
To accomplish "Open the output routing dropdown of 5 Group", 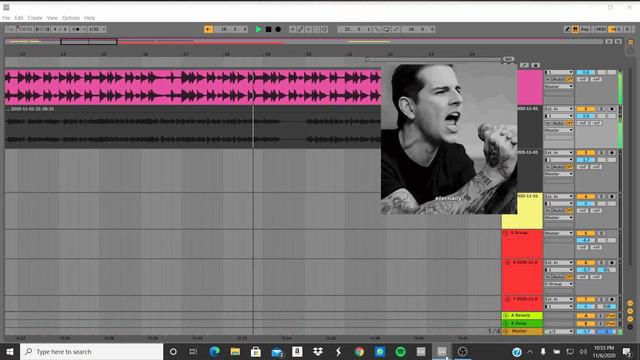I will [559, 233].
